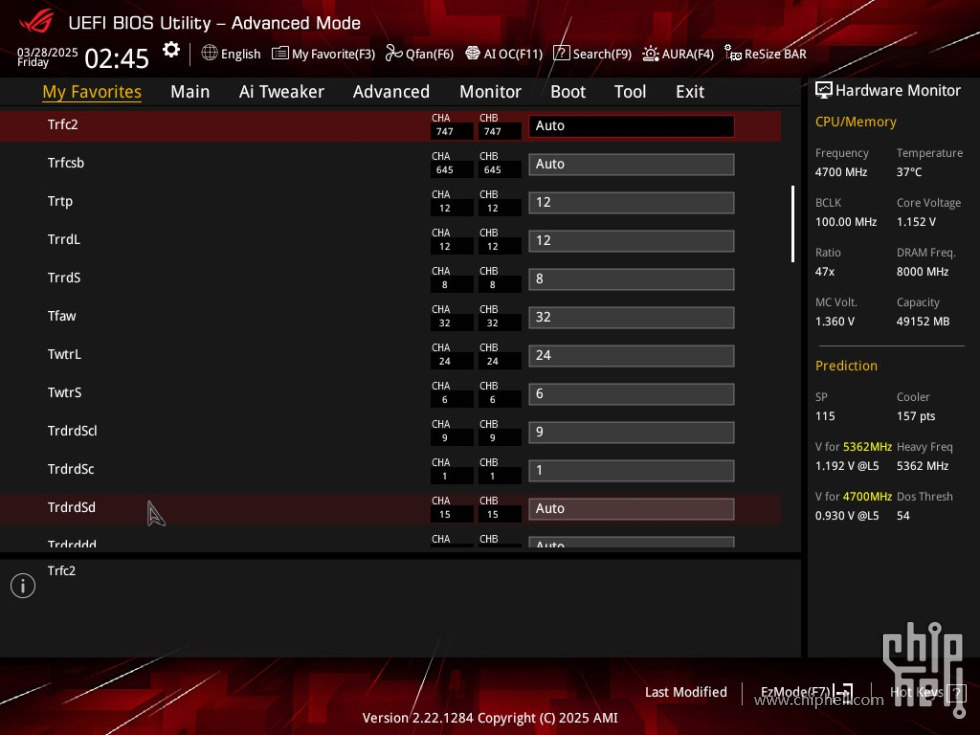Viewport: 980px width, 735px height.
Task: Select the TwtrS row label
Action: [64, 392]
